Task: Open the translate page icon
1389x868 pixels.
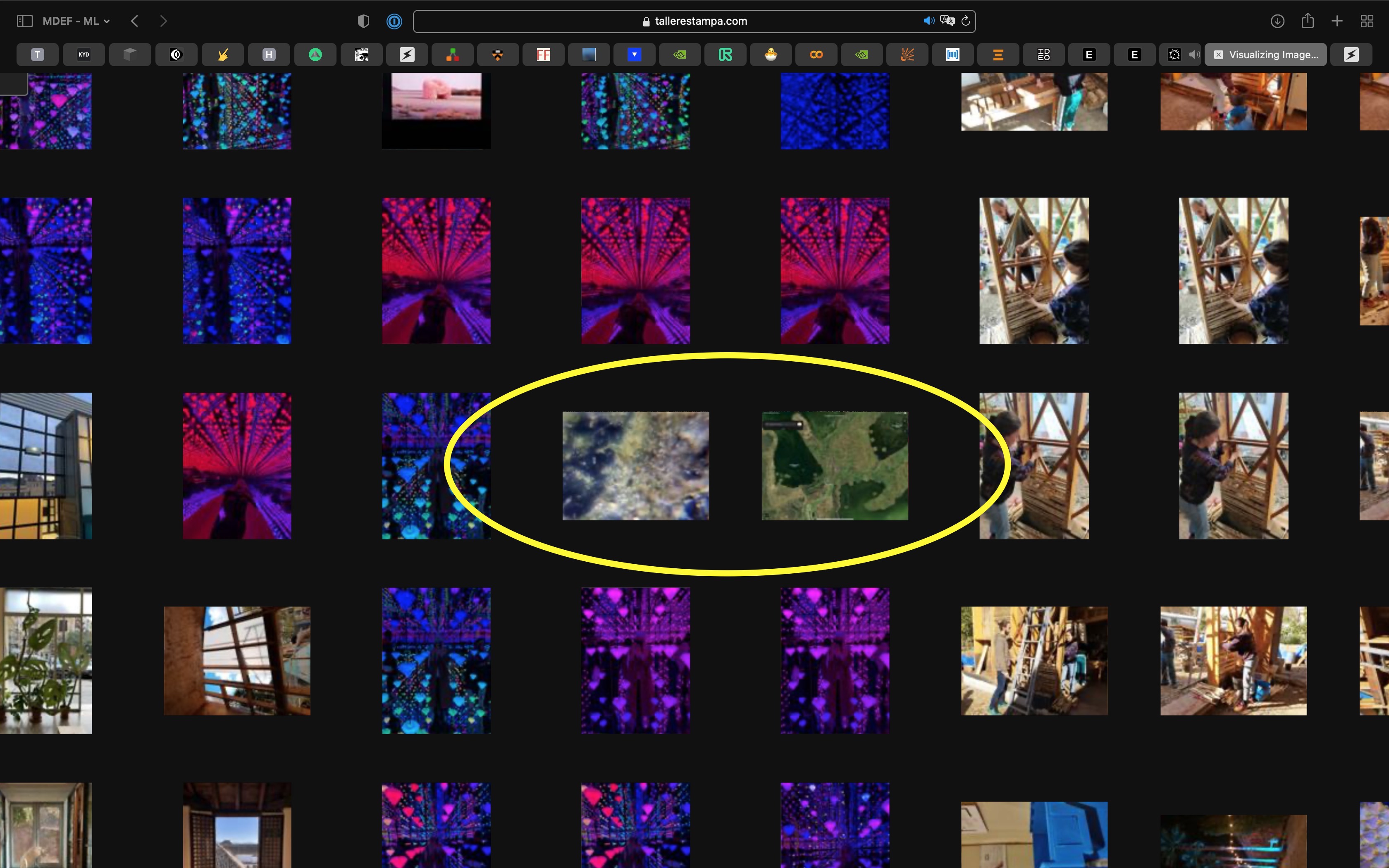Action: coord(947,21)
